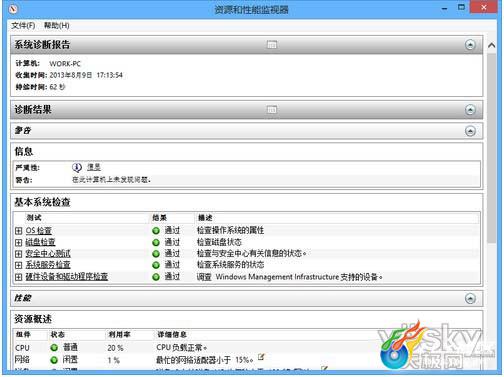The width and height of the screenshot is (504, 377).
Task: Click green status icon for 安全中心测试
Action: [x=156, y=254]
